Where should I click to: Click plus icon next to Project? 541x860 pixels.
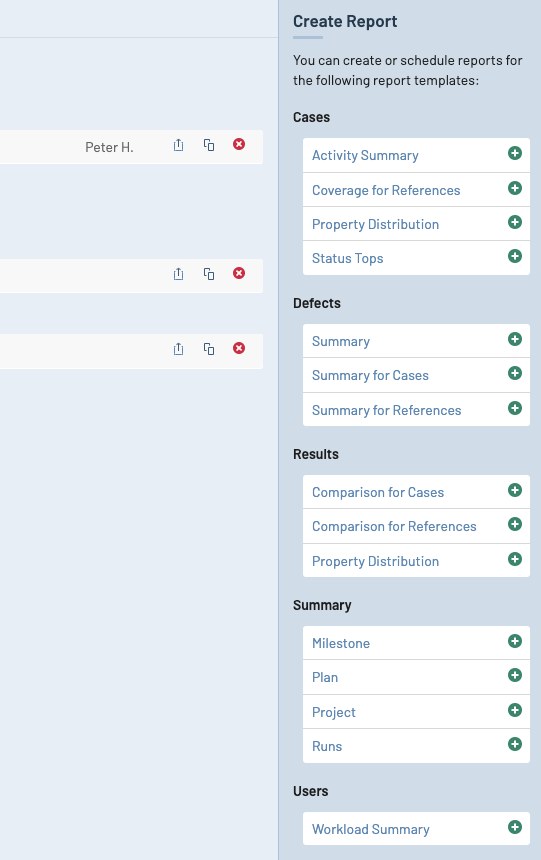click(x=515, y=710)
